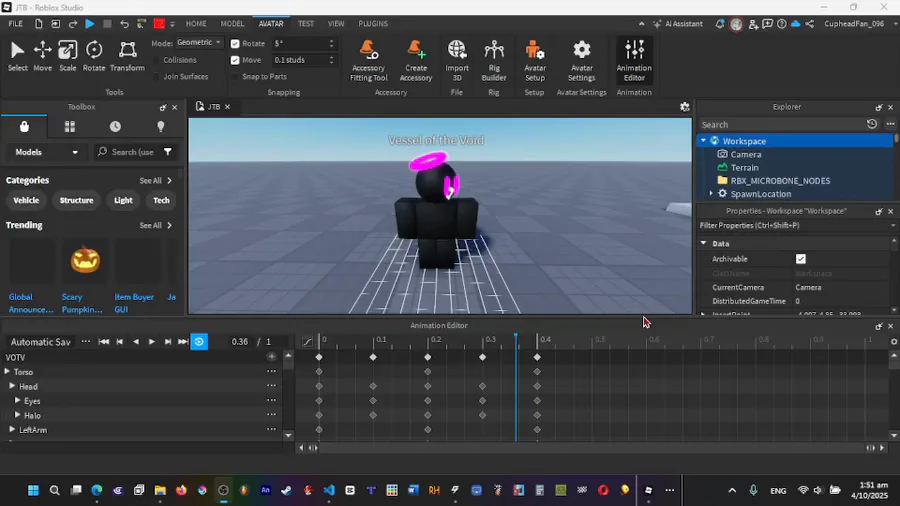The image size is (900, 506).
Task: Switch to the HOME tab
Action: tap(196, 24)
